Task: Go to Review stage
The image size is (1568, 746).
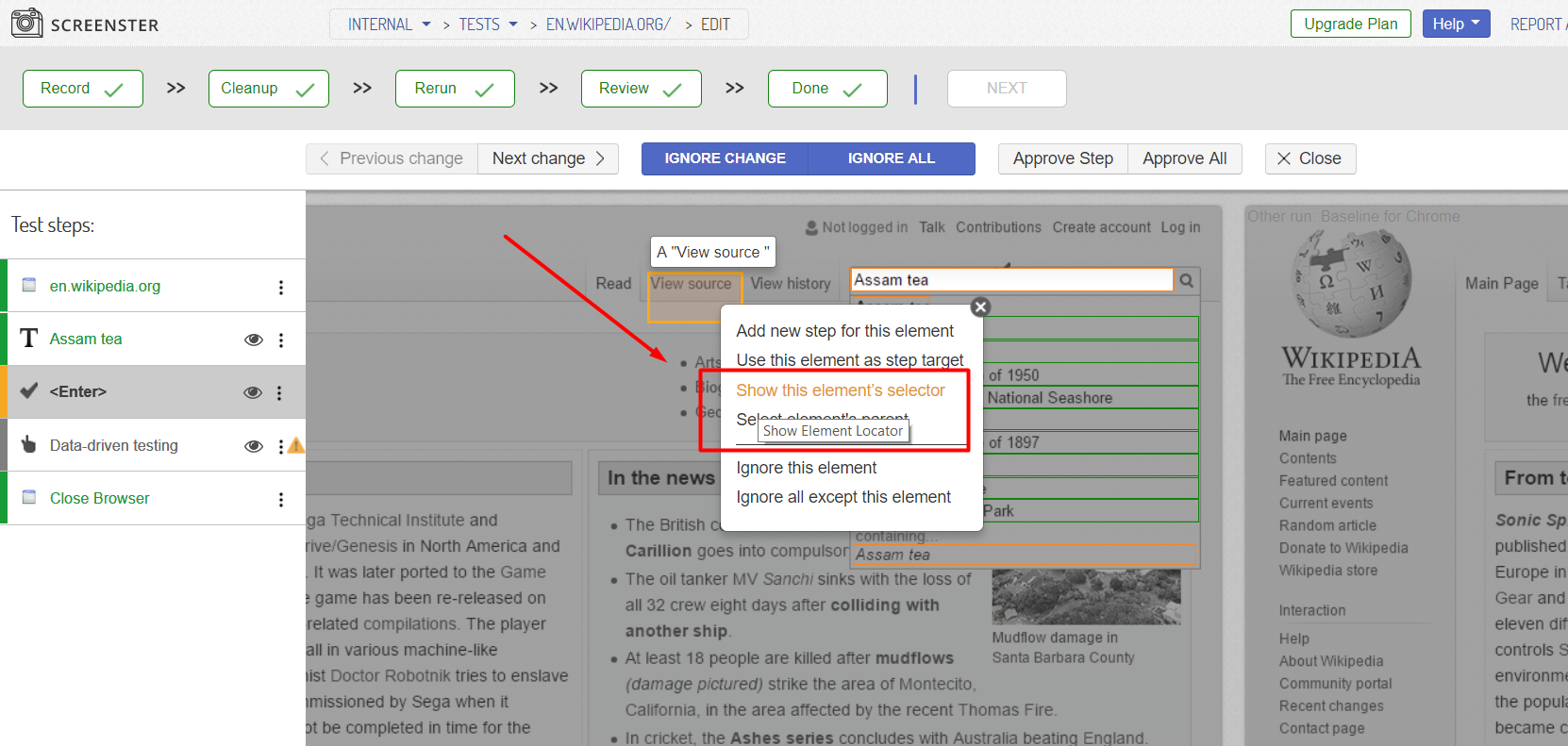Action: [x=642, y=89]
